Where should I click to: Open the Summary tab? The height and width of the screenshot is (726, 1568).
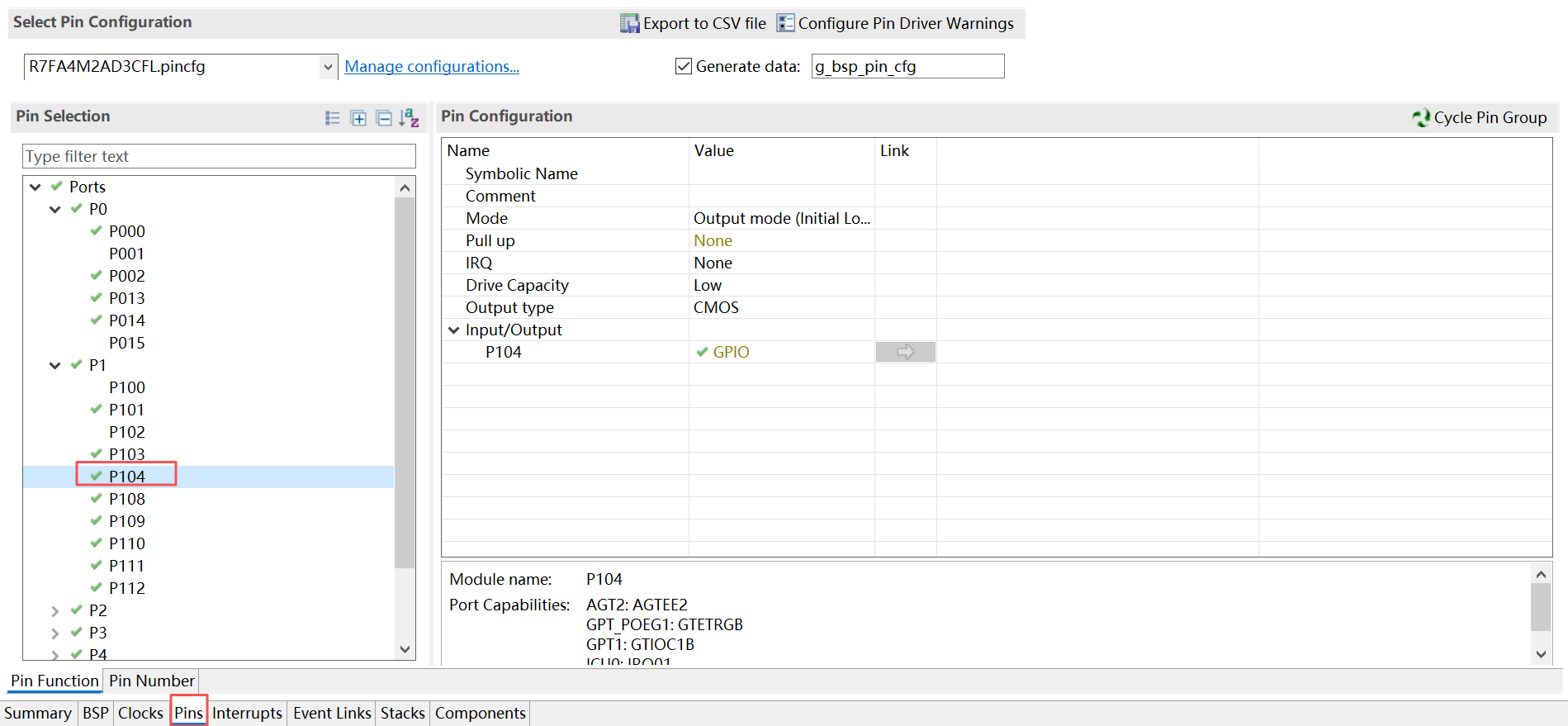click(38, 713)
